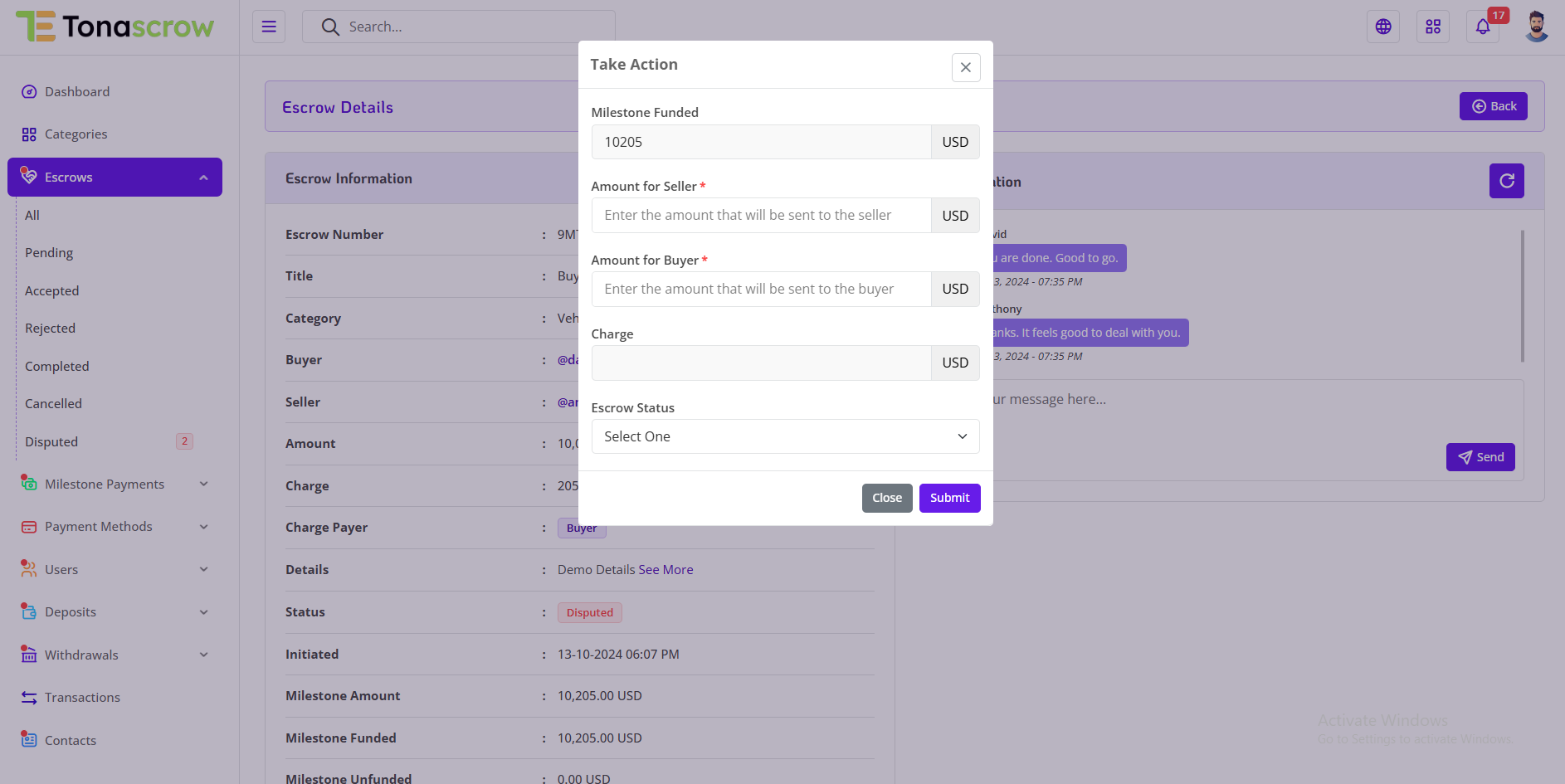Click the Amount for Seller input field
This screenshot has height=784, width=1565.
761,216
